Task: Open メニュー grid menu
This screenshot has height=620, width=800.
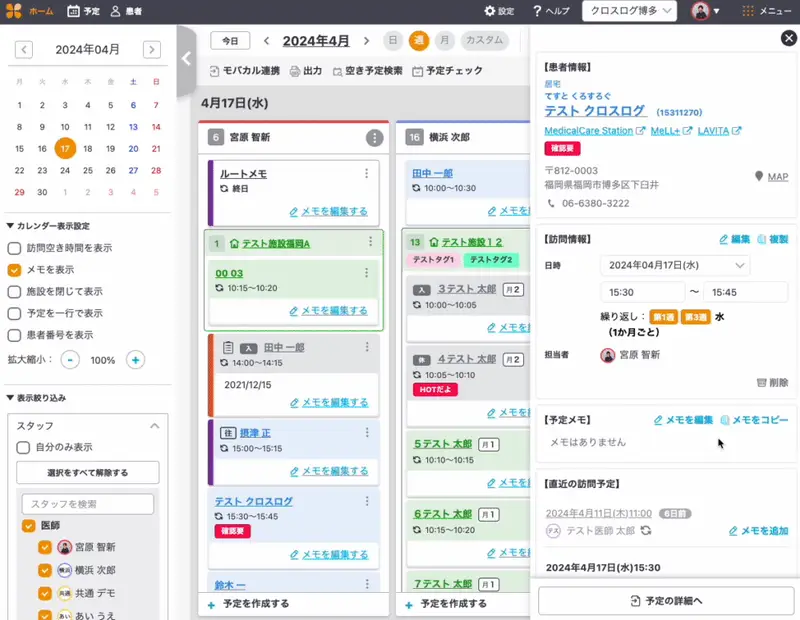Action: click(x=766, y=11)
